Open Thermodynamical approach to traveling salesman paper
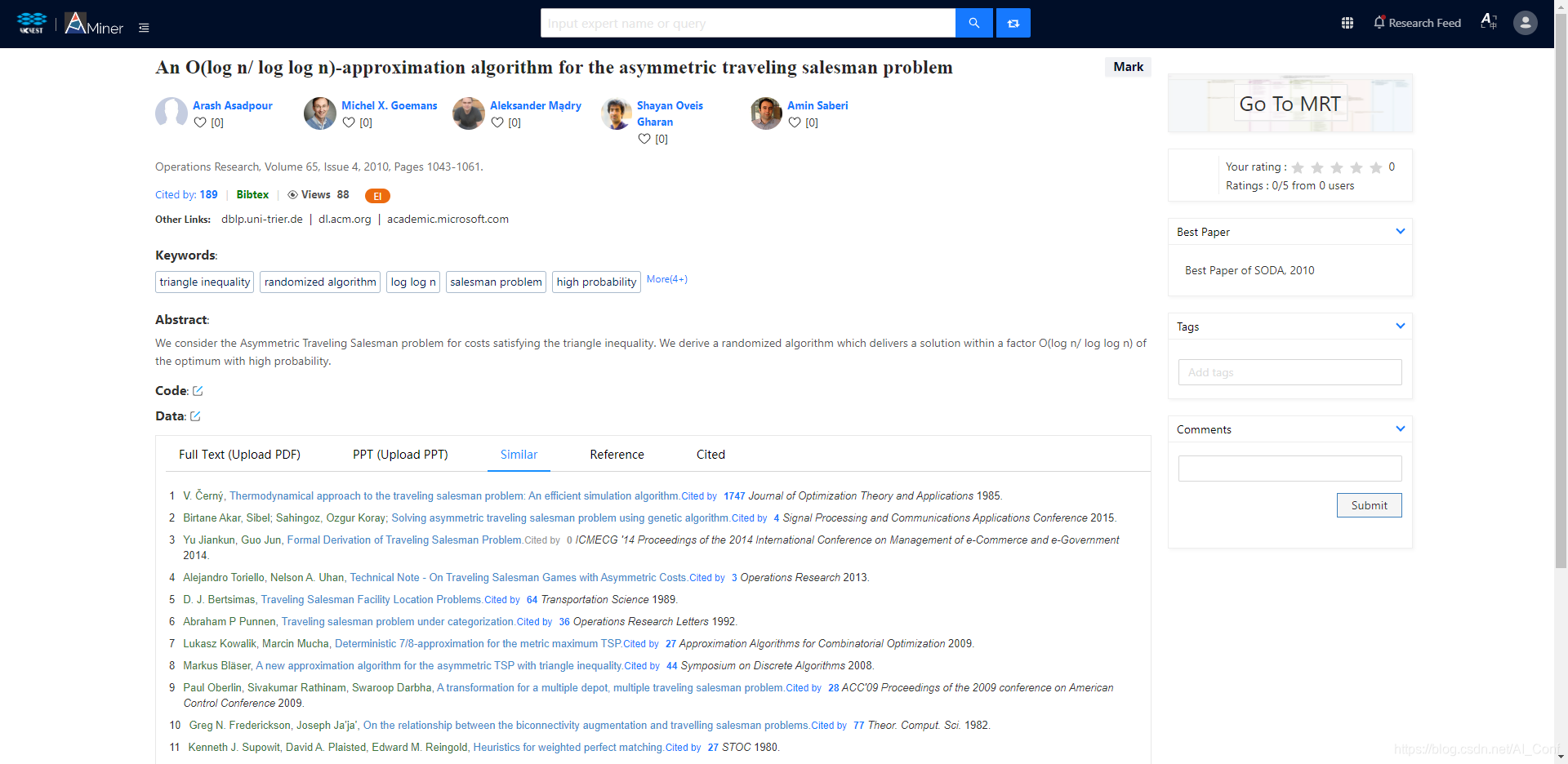The image size is (1568, 764). coord(454,496)
